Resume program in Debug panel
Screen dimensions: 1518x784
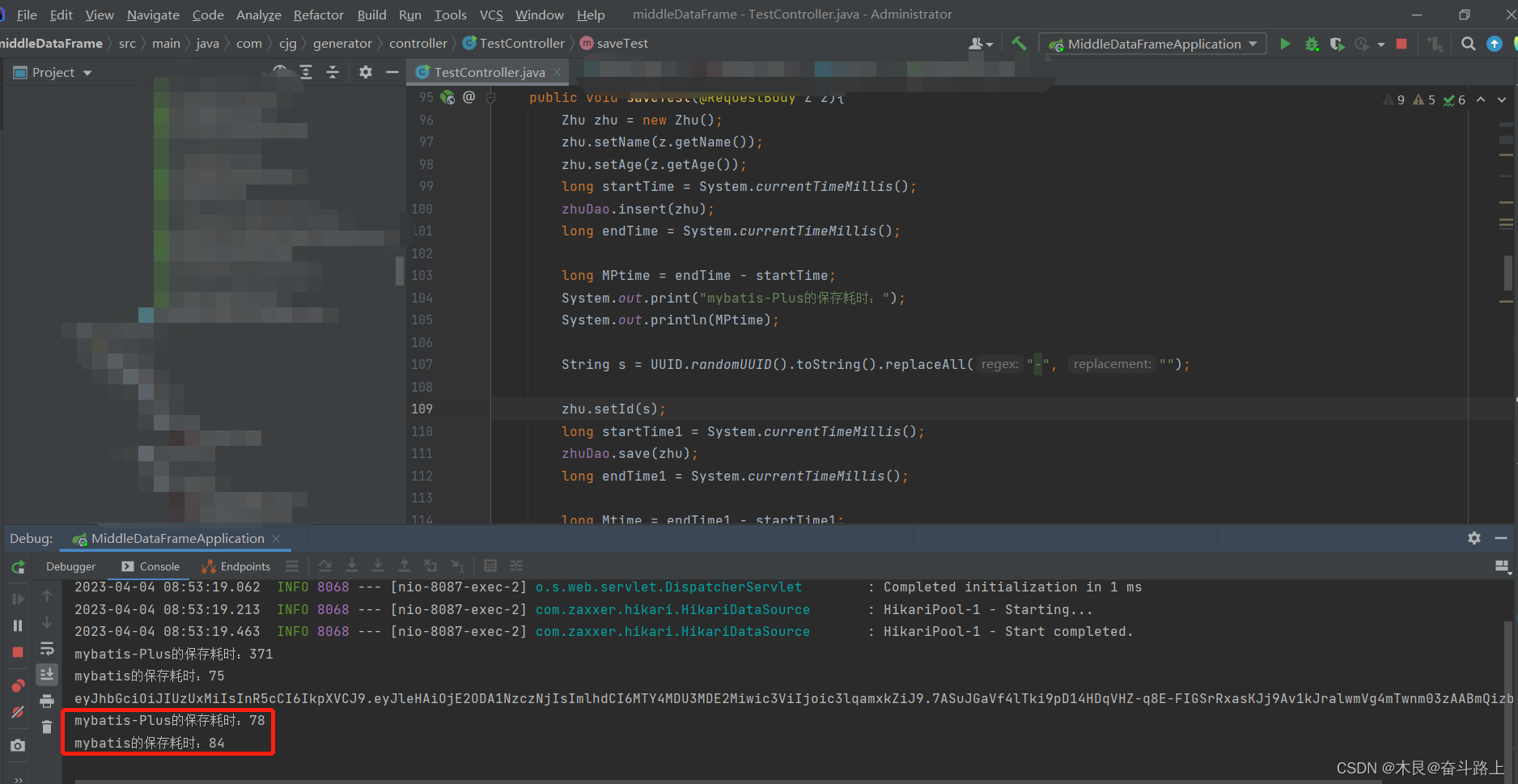click(x=18, y=599)
